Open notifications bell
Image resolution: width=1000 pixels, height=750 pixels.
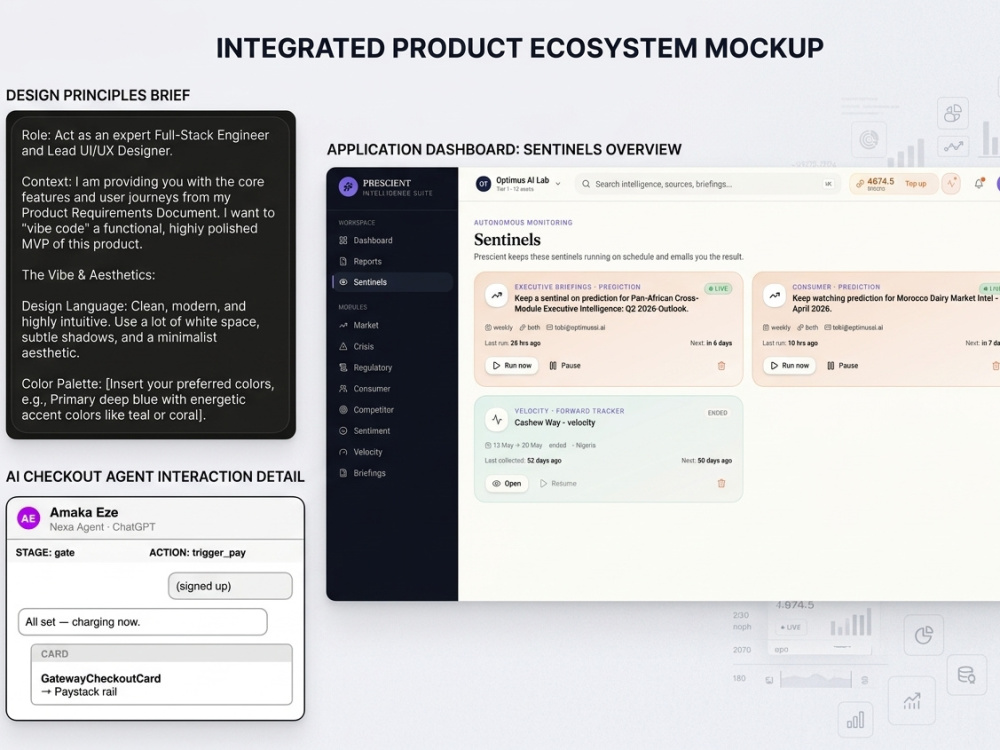979,184
